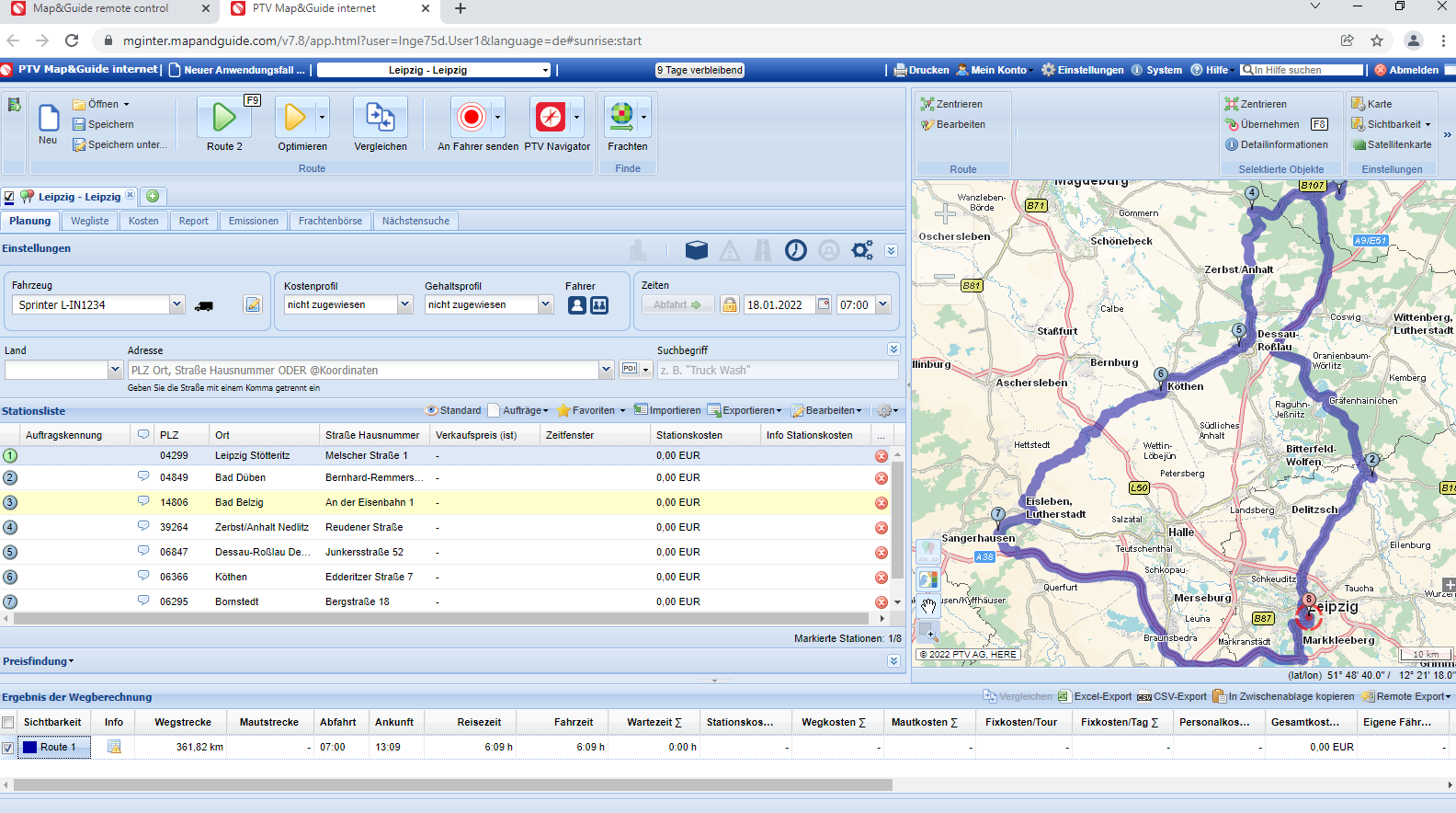
Task: Open the Aufträge dropdown menu
Action: [519, 410]
